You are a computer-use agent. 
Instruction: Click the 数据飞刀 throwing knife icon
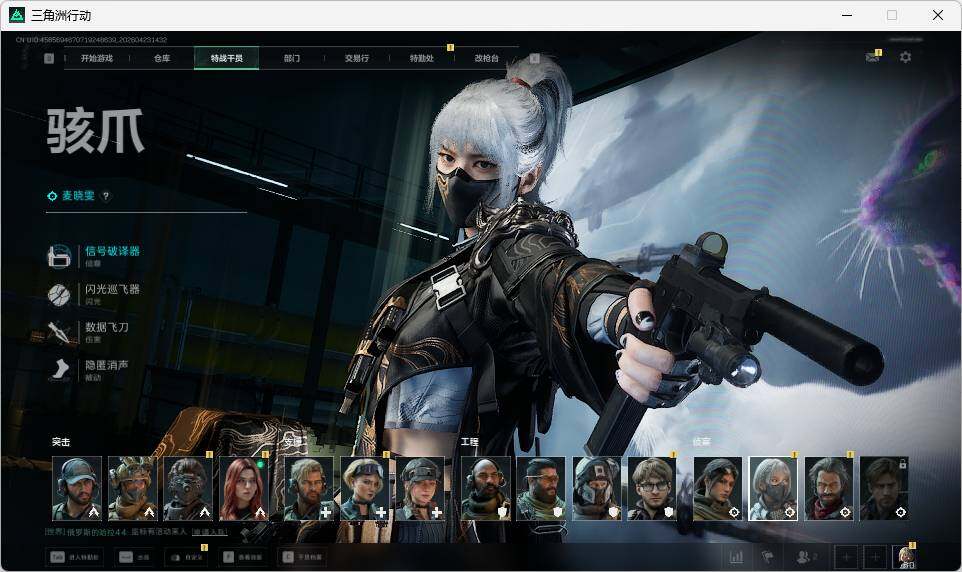60,332
